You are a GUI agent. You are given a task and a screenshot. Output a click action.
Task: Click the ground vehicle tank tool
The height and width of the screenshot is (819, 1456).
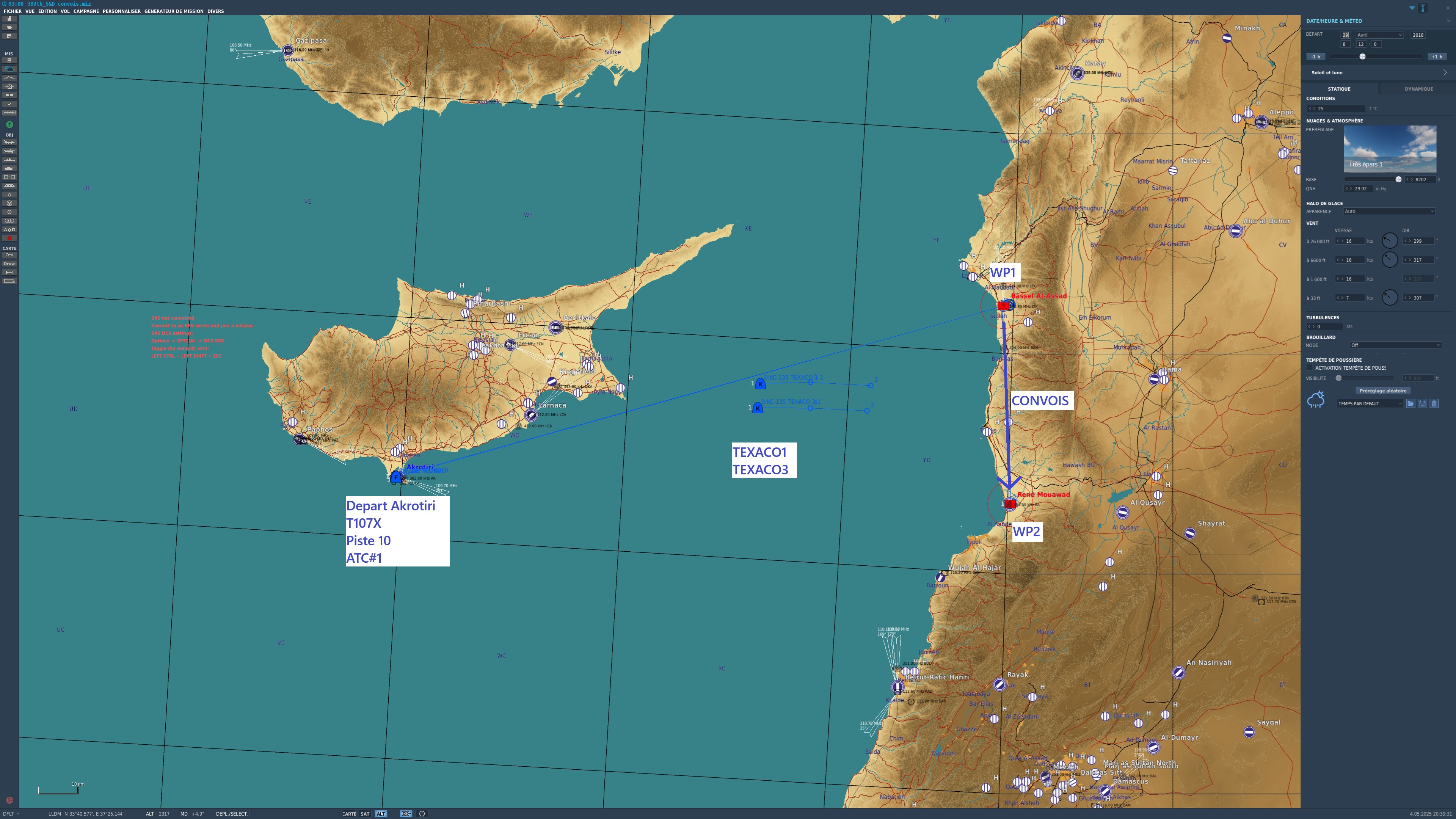[9, 168]
